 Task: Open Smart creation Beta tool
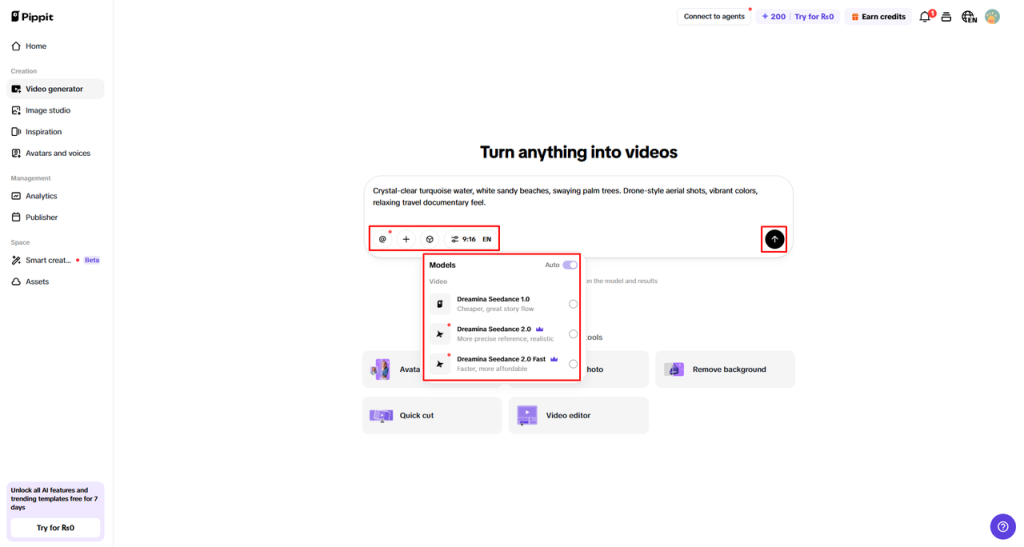(56, 260)
